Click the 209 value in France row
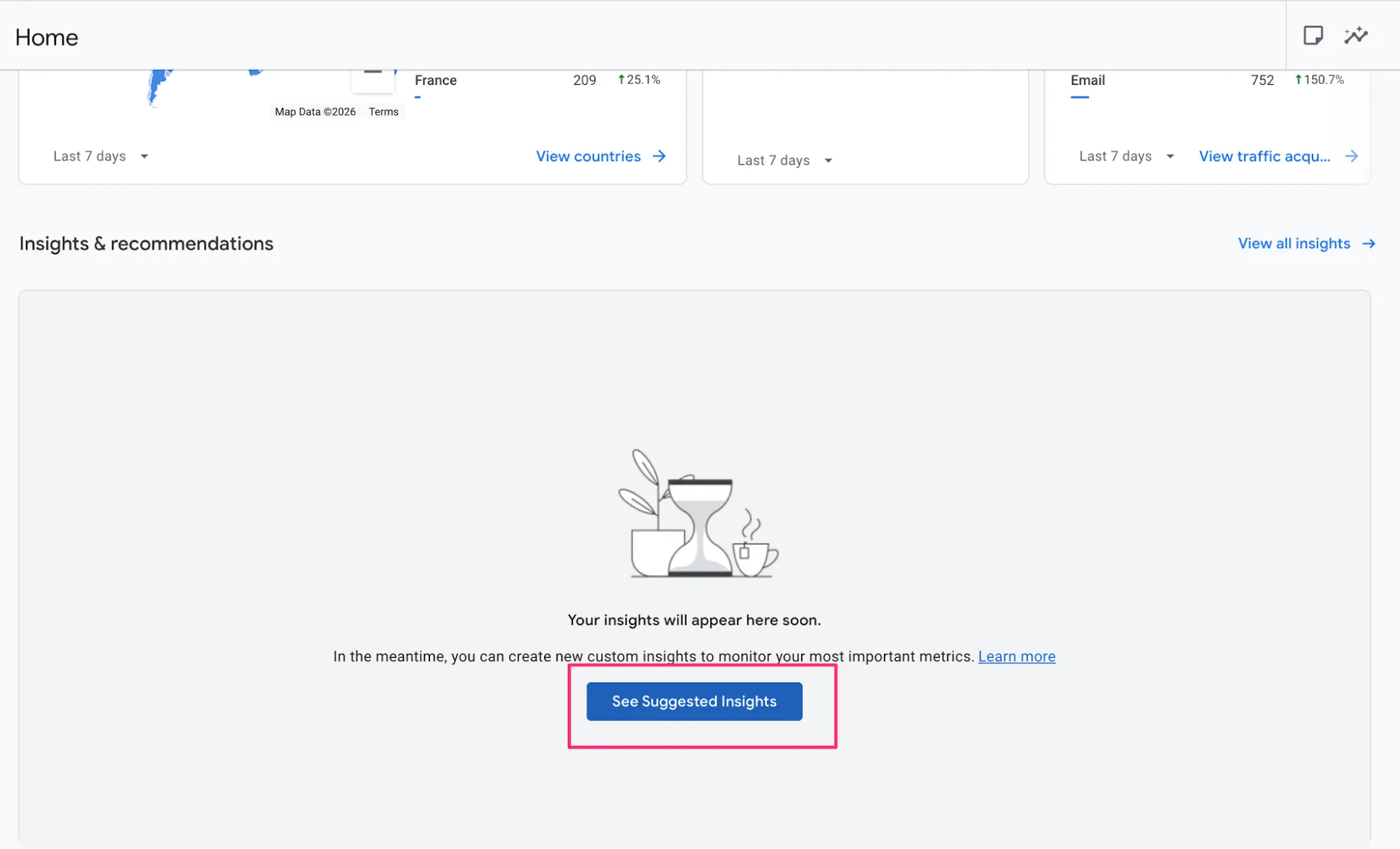 click(585, 81)
